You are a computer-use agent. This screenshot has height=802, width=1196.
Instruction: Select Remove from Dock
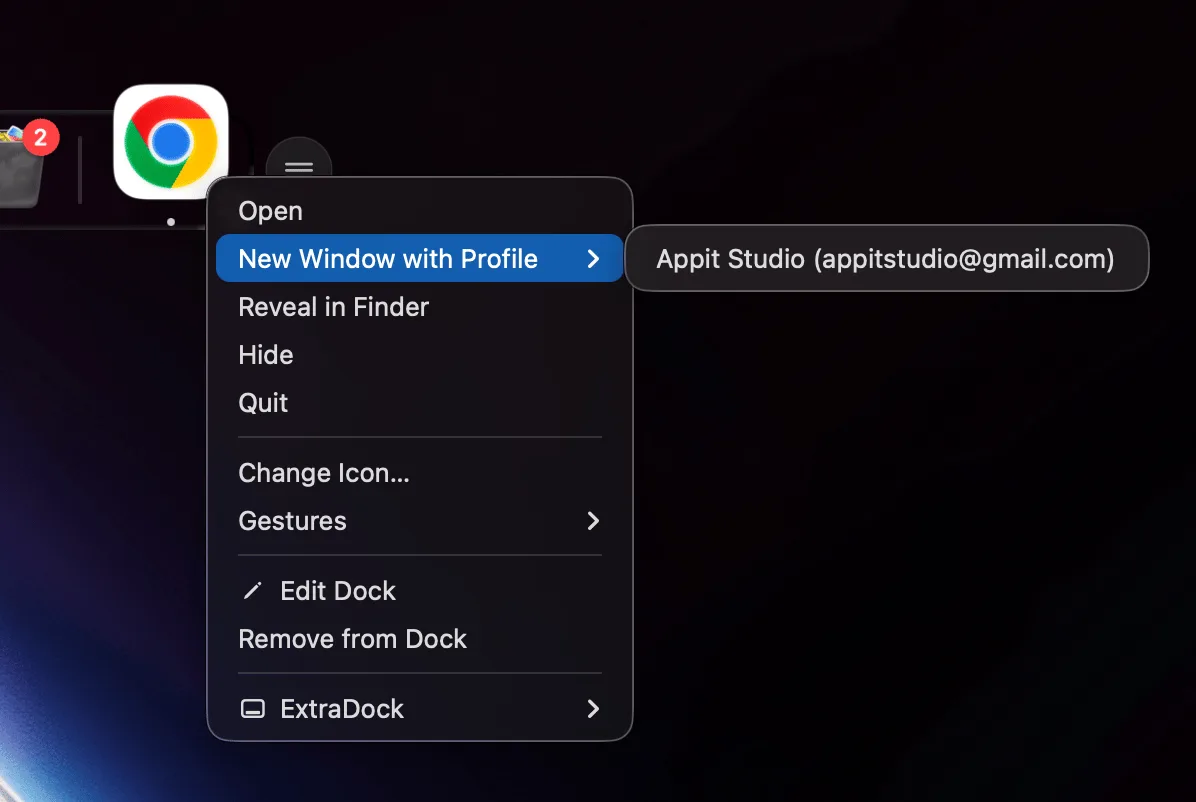(x=420, y=639)
